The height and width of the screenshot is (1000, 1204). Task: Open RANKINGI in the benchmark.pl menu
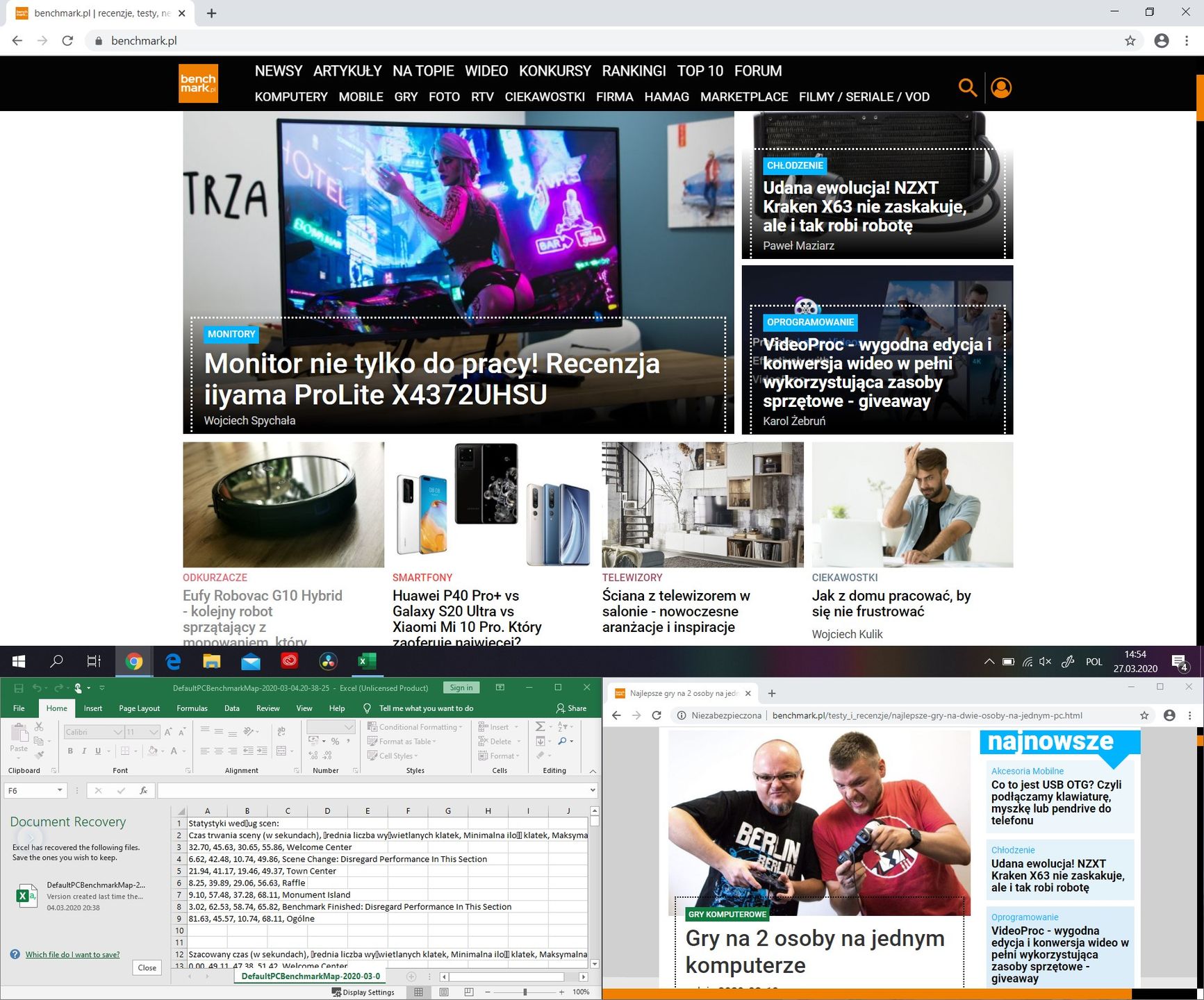point(634,71)
